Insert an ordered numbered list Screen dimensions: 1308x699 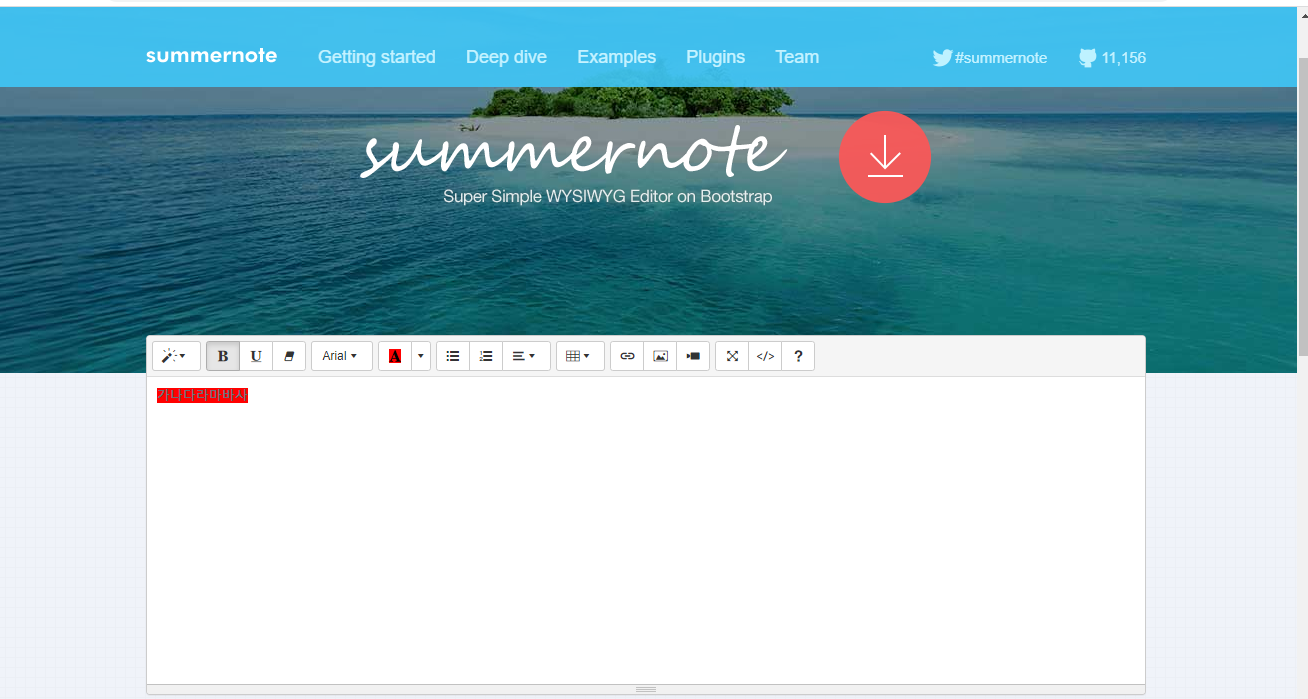point(486,356)
